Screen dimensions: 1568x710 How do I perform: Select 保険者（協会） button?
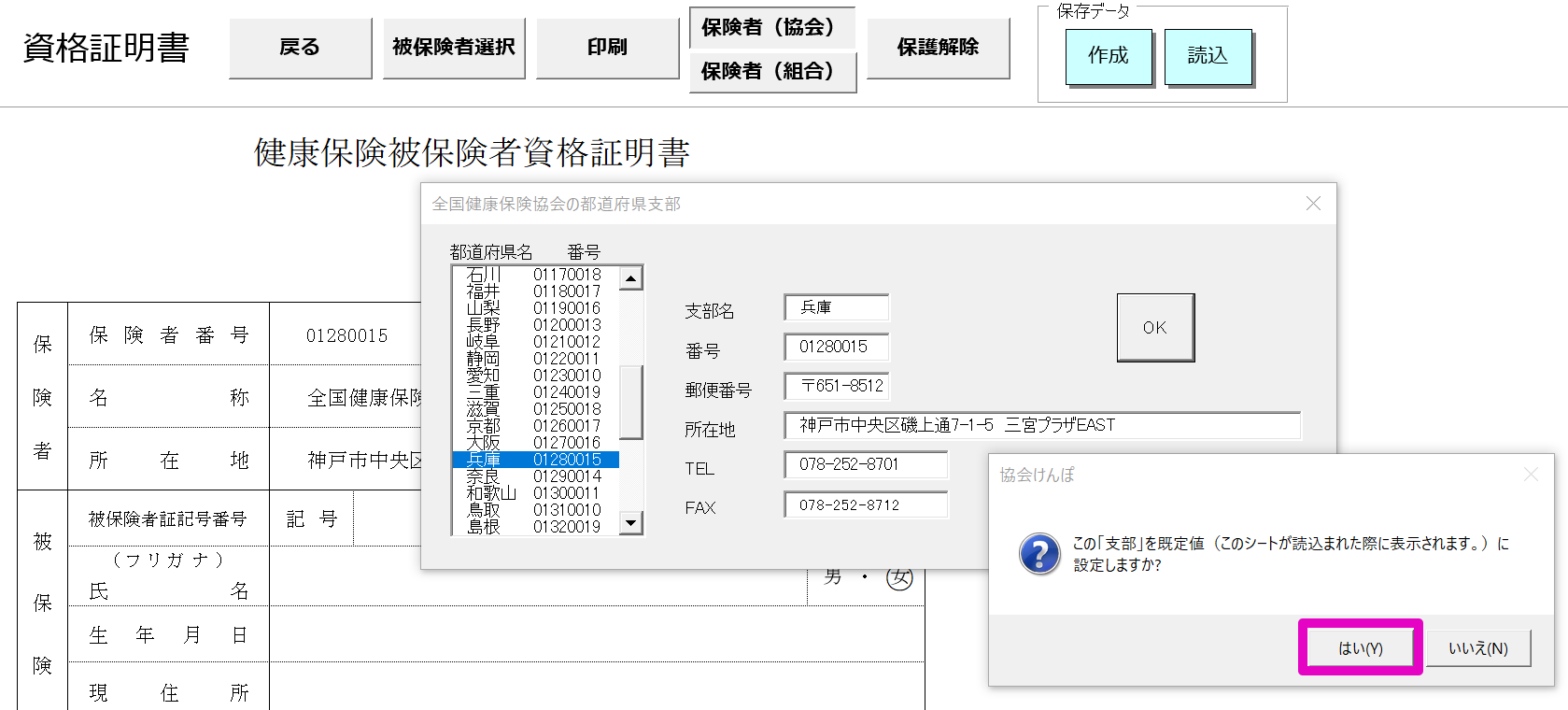pyautogui.click(x=771, y=28)
